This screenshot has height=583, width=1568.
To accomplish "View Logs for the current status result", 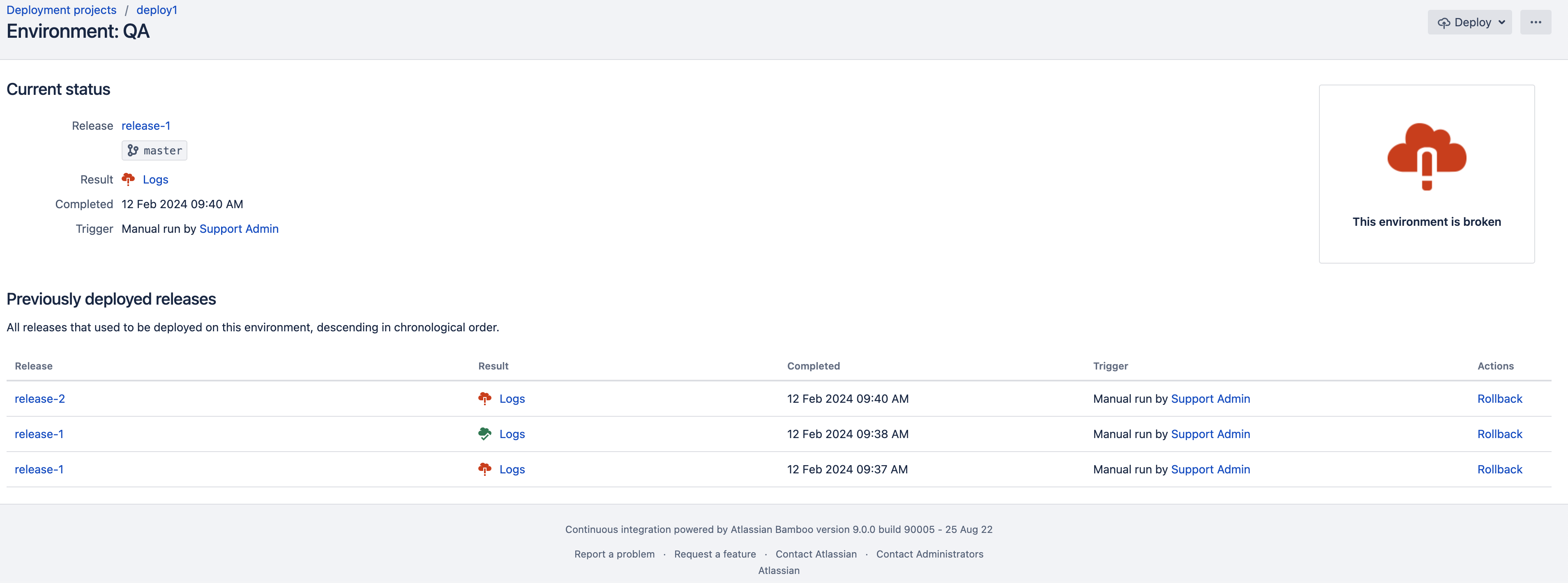I will point(156,179).
